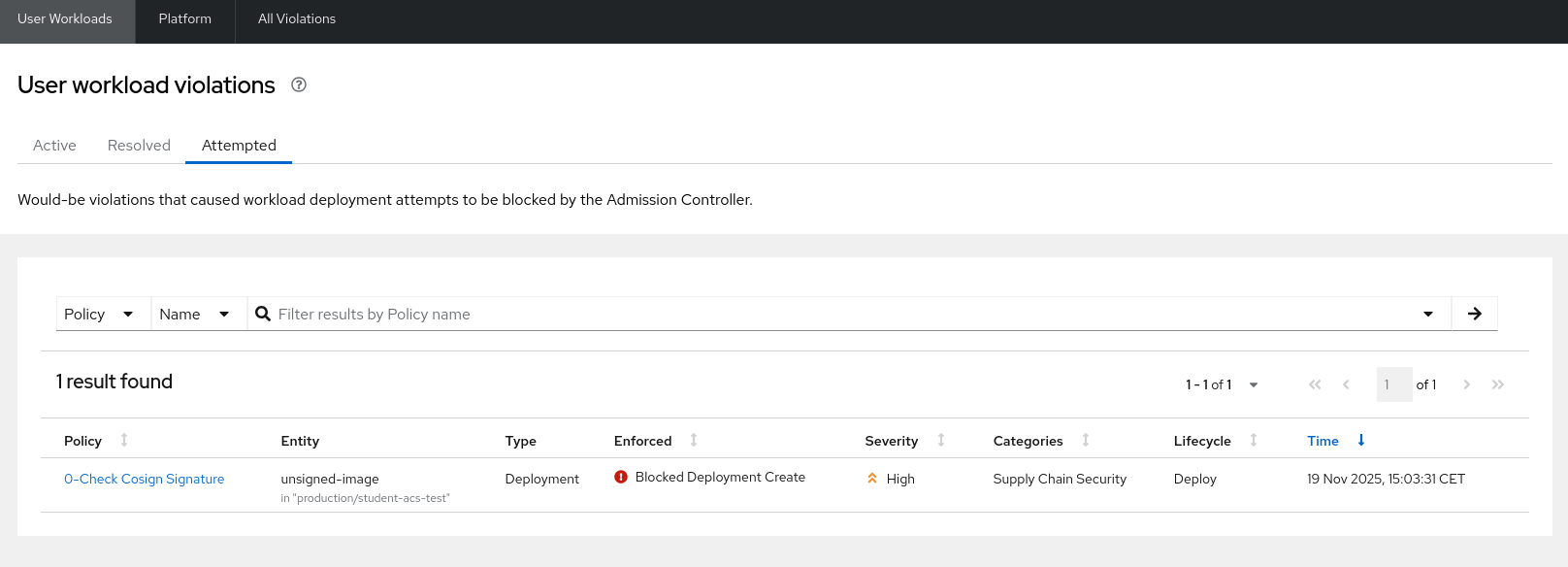The height and width of the screenshot is (567, 1568).
Task: Click the apply filter arrow button
Action: click(x=1474, y=314)
